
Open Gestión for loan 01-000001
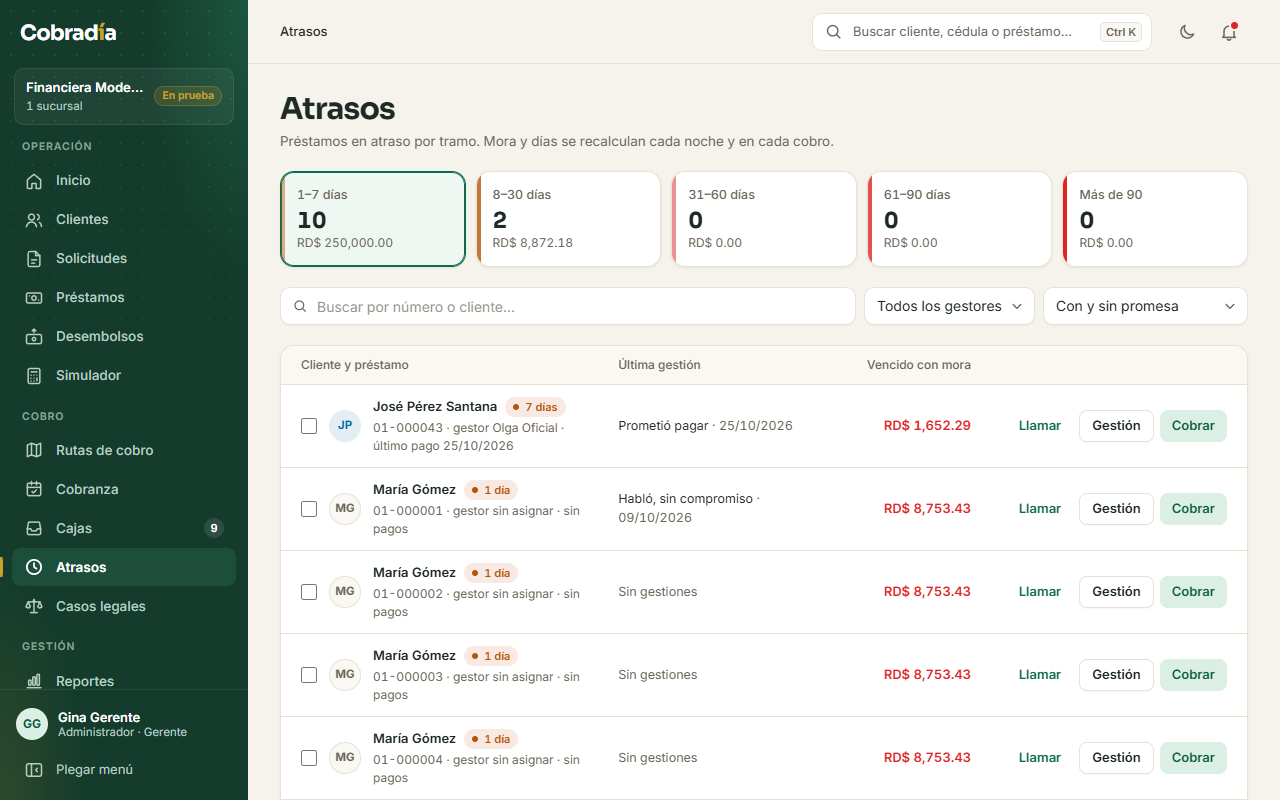(1116, 509)
